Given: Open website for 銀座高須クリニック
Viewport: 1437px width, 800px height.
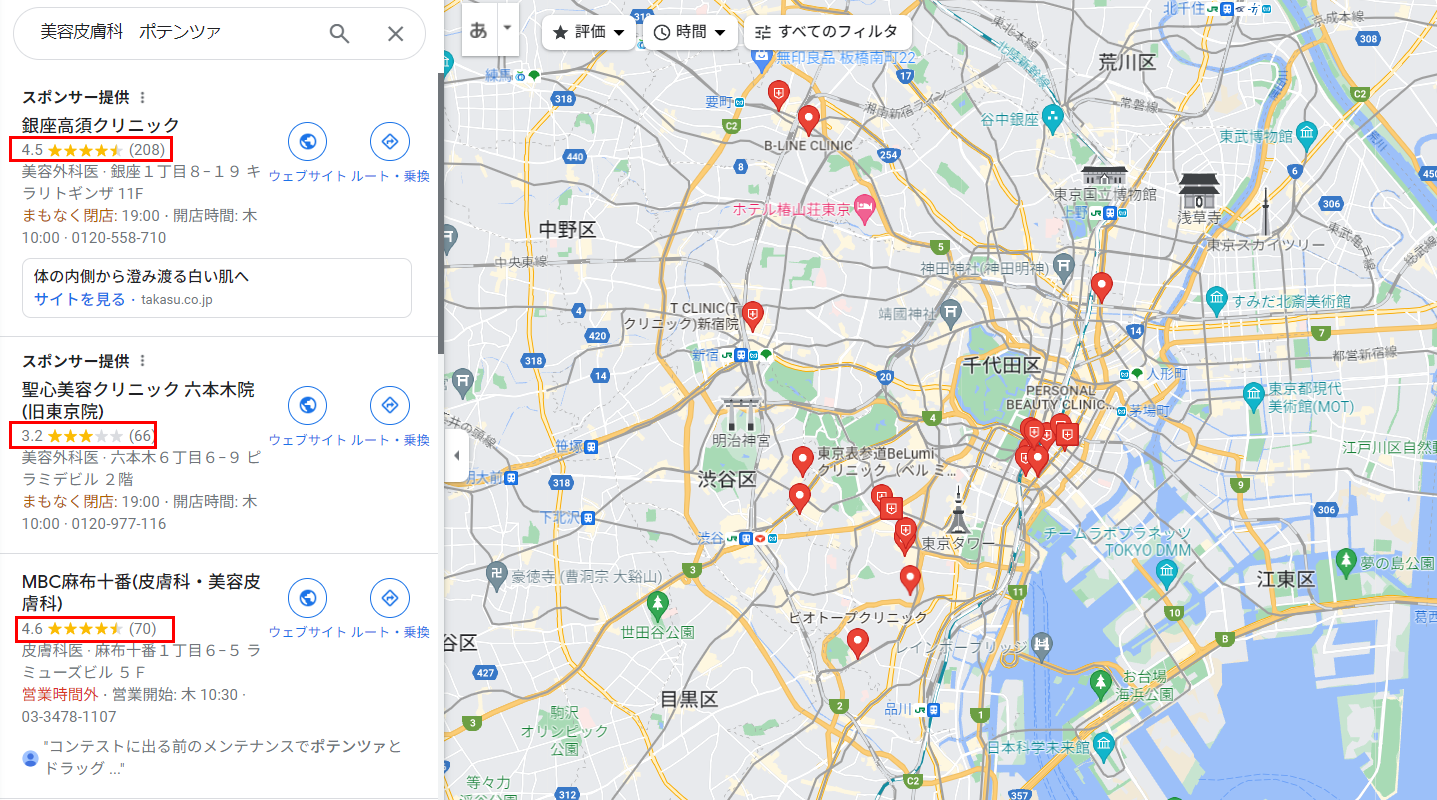Looking at the screenshot, I should pyautogui.click(x=308, y=142).
